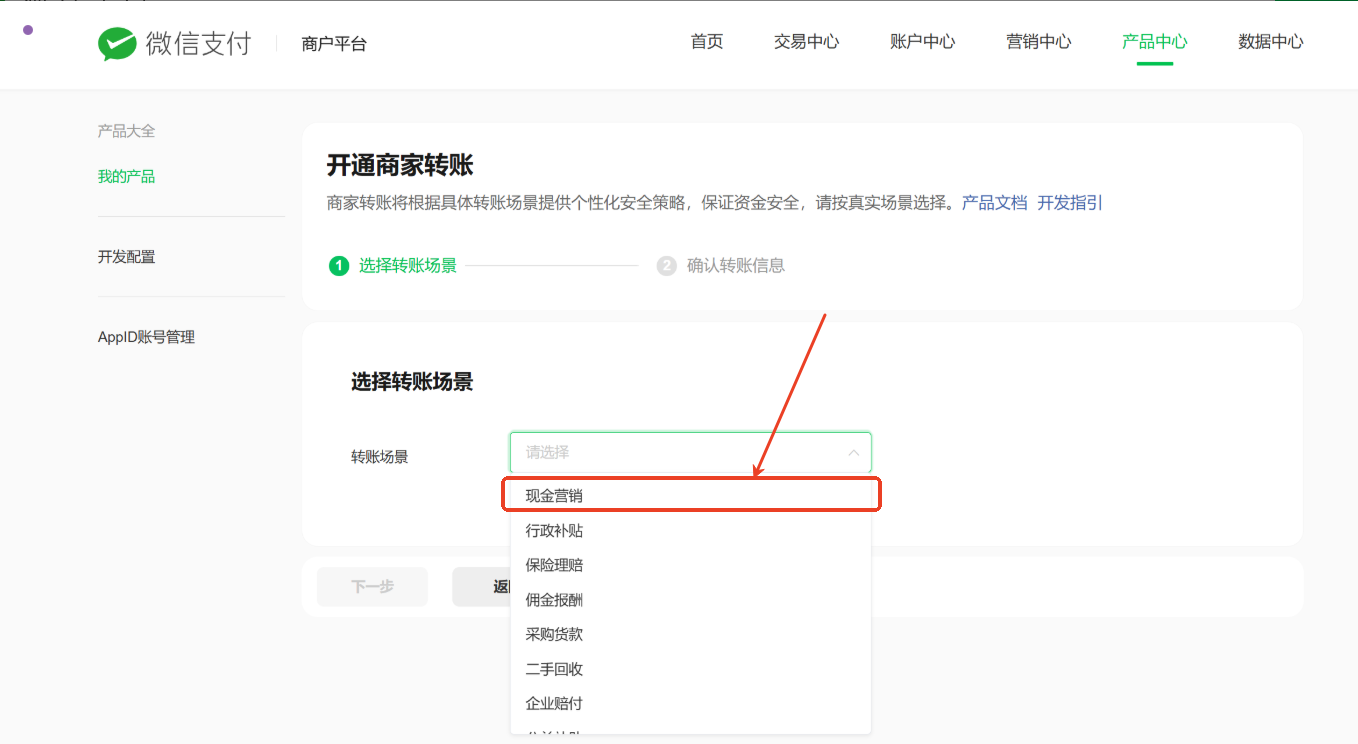Click the 转账场景 field label
Screen dimensions: 1358x744
click(379, 456)
